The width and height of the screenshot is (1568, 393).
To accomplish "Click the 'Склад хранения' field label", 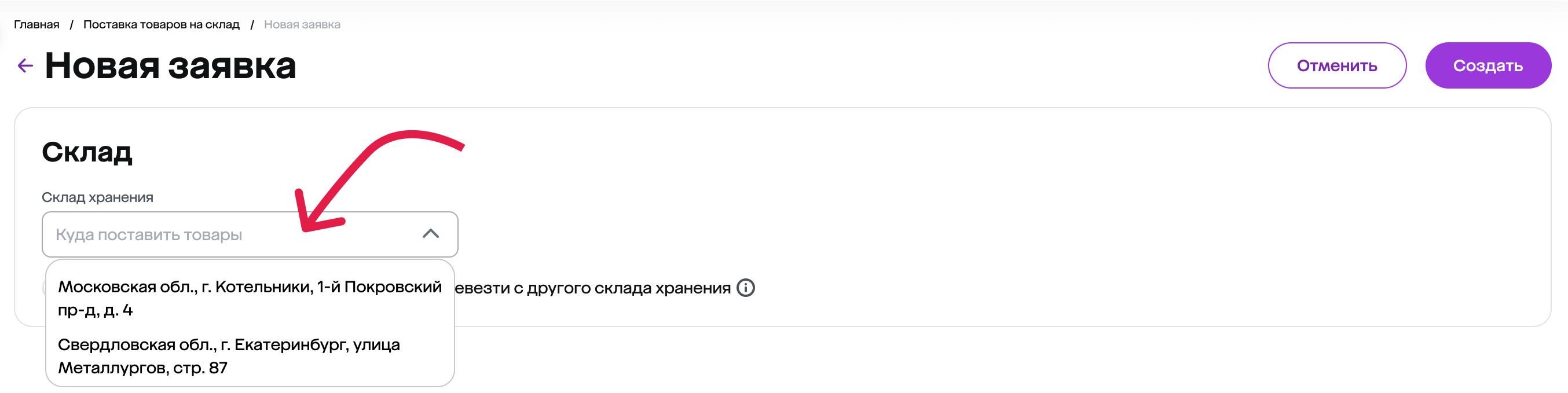I will 97,197.
